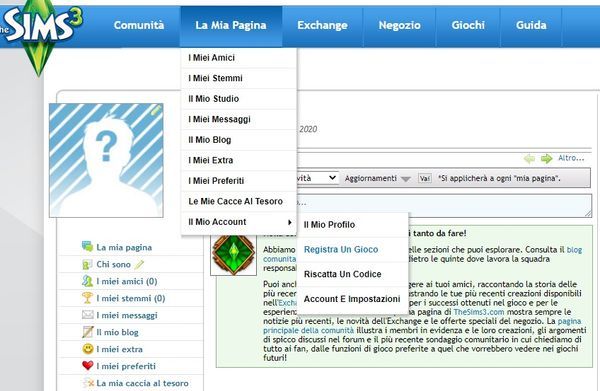600x391 pixels.
Task: Select I Miei Amici from dropdown menu
Action: coord(239,58)
